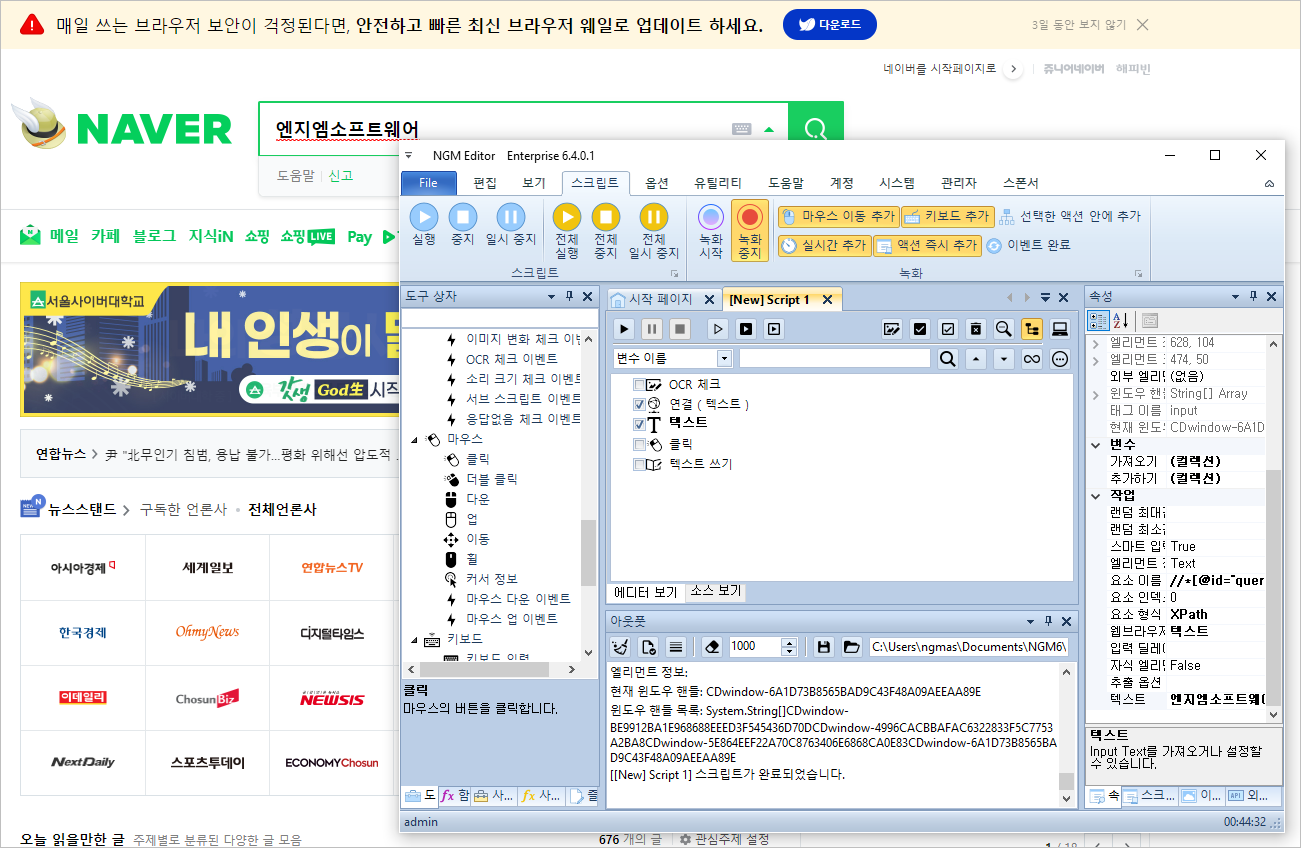Click the editor toolbar delete (trash) icon
This screenshot has width=1301, height=848.
point(976,328)
